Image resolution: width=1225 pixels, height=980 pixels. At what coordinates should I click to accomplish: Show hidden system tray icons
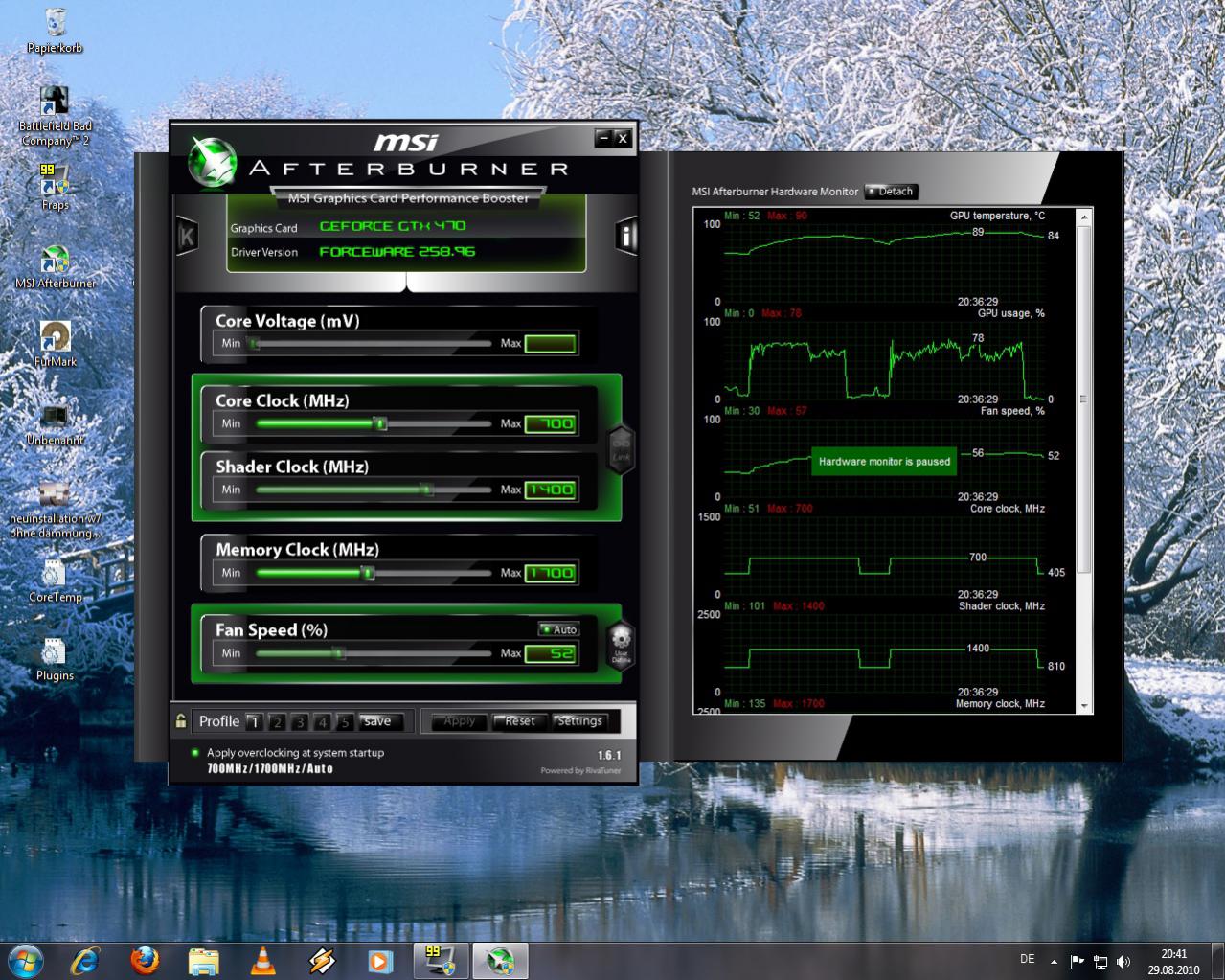tap(1054, 961)
